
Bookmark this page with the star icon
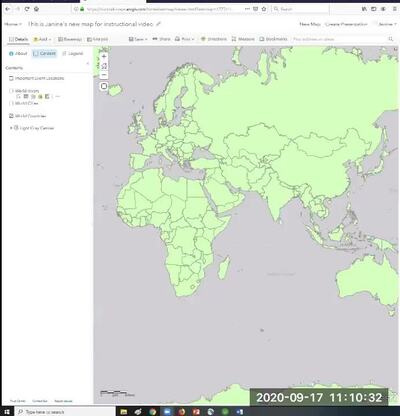tap(264, 9)
